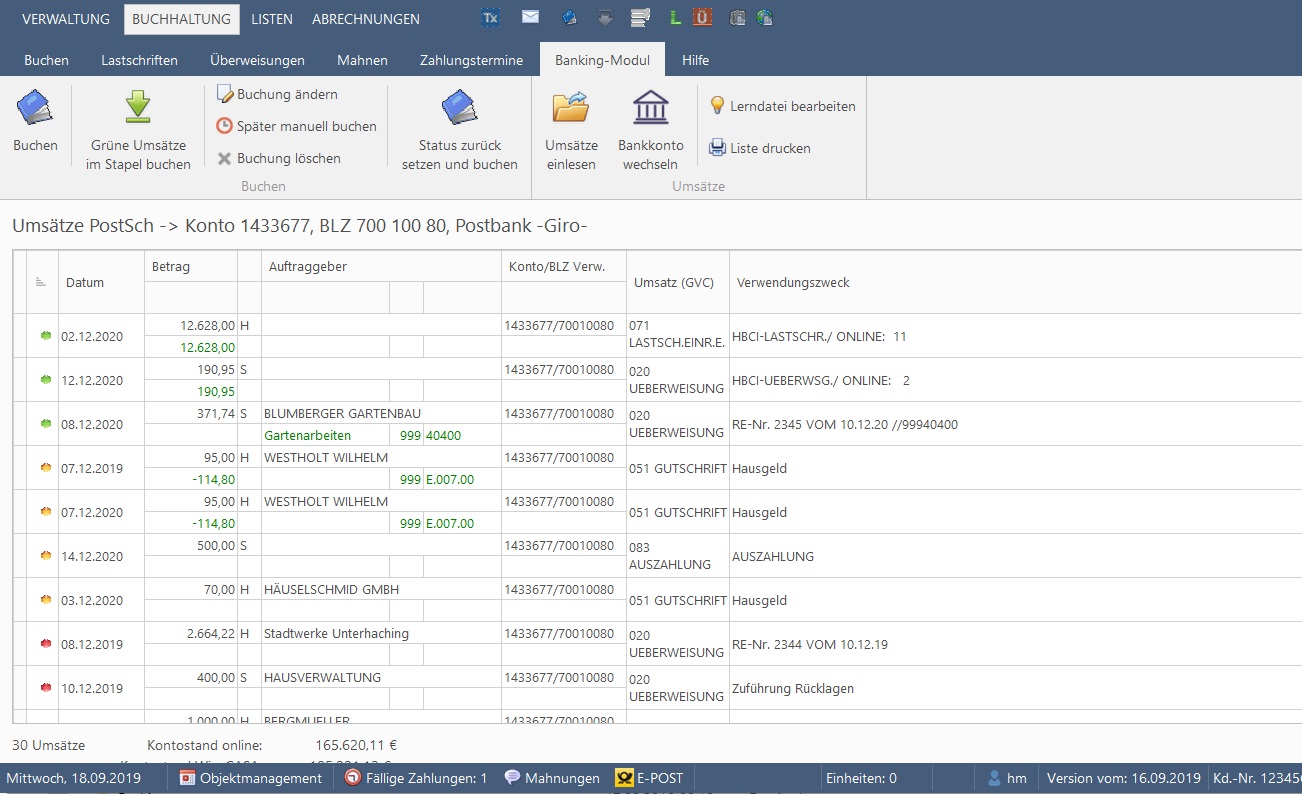The image size is (1302, 794).
Task: Switch to the Überweisungen tab
Action: [x=257, y=60]
